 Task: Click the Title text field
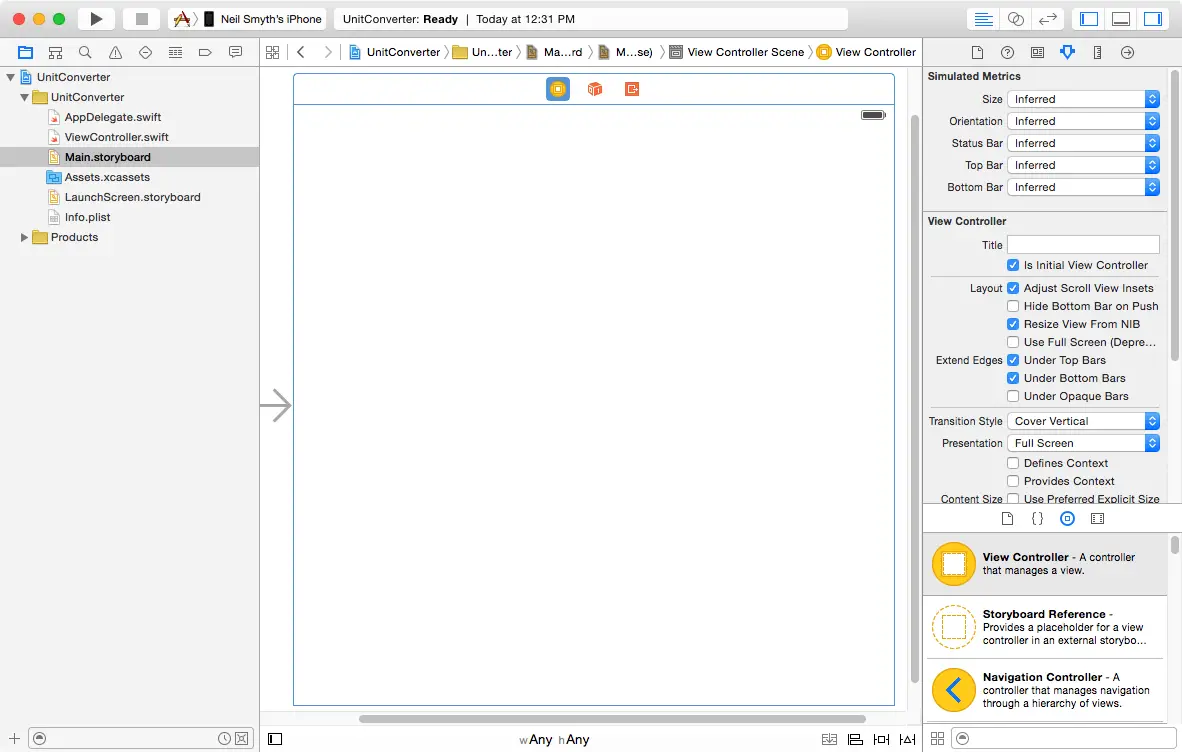(x=1083, y=245)
